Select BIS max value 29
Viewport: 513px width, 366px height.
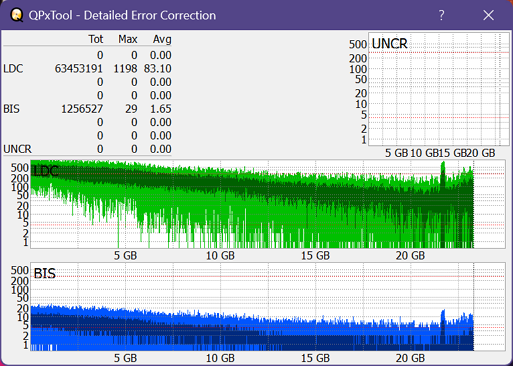click(x=131, y=109)
